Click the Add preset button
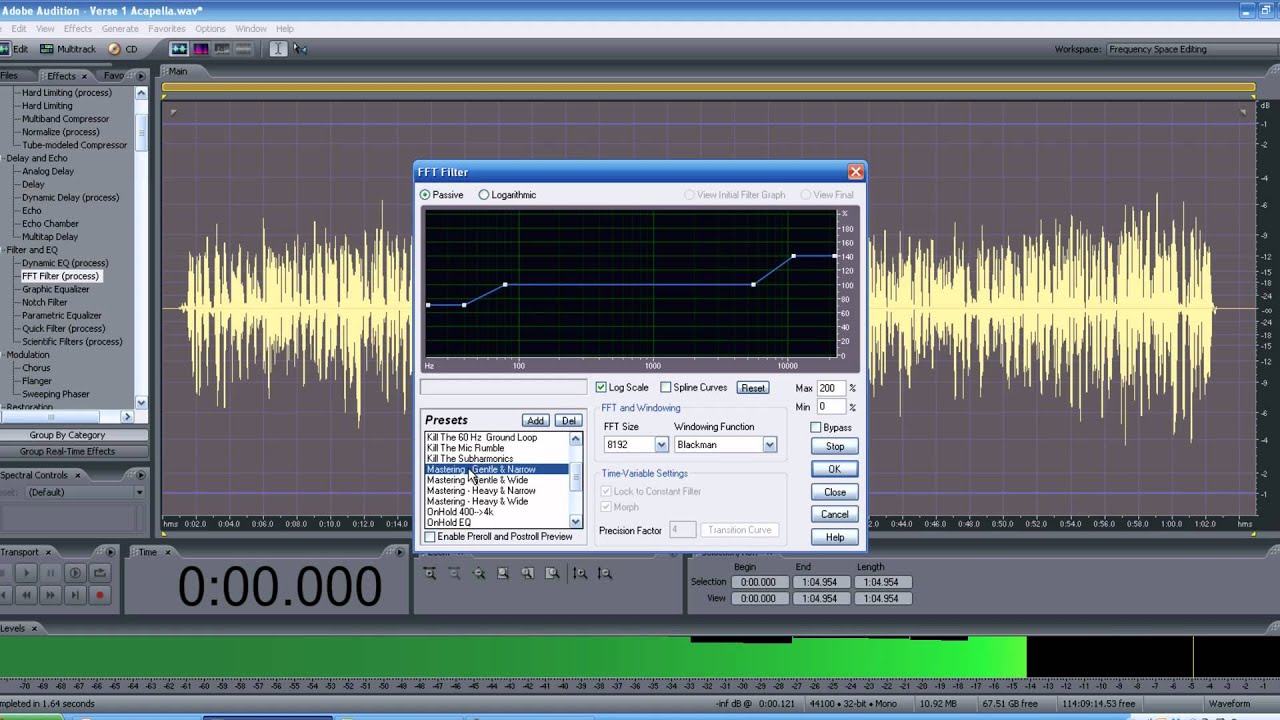The width and height of the screenshot is (1280, 720). (x=535, y=421)
